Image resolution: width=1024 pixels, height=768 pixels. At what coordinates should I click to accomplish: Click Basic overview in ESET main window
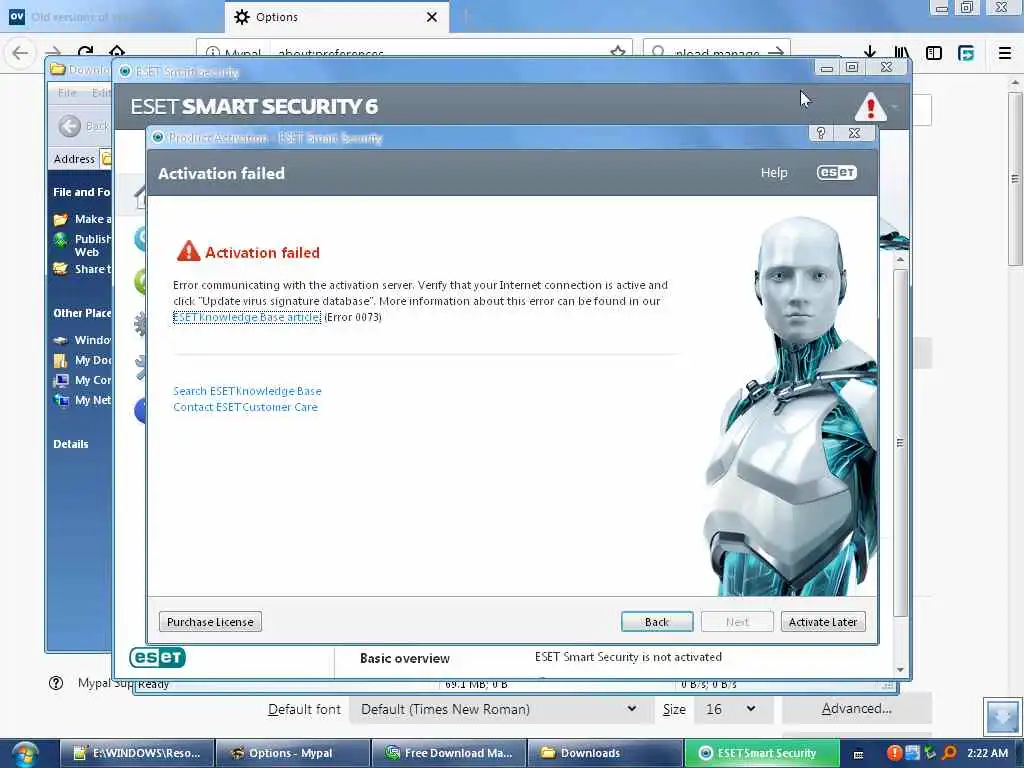click(x=405, y=658)
